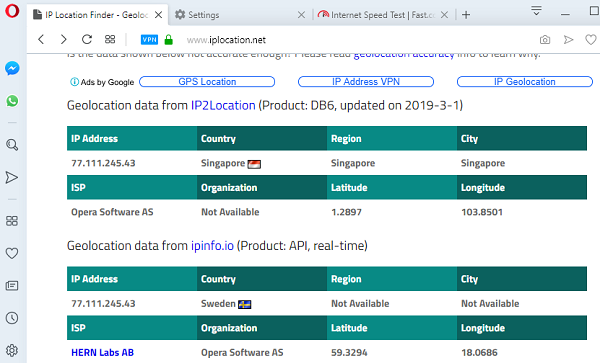The width and height of the screenshot is (600, 363).
Task: Go forward to the next page
Action: point(64,39)
